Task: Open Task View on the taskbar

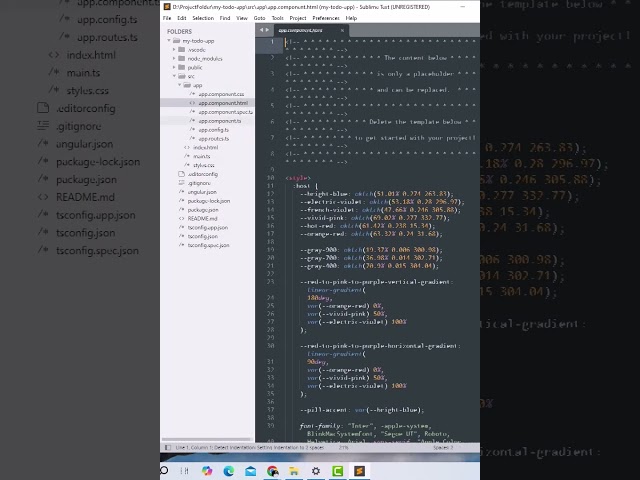Action: [184, 471]
